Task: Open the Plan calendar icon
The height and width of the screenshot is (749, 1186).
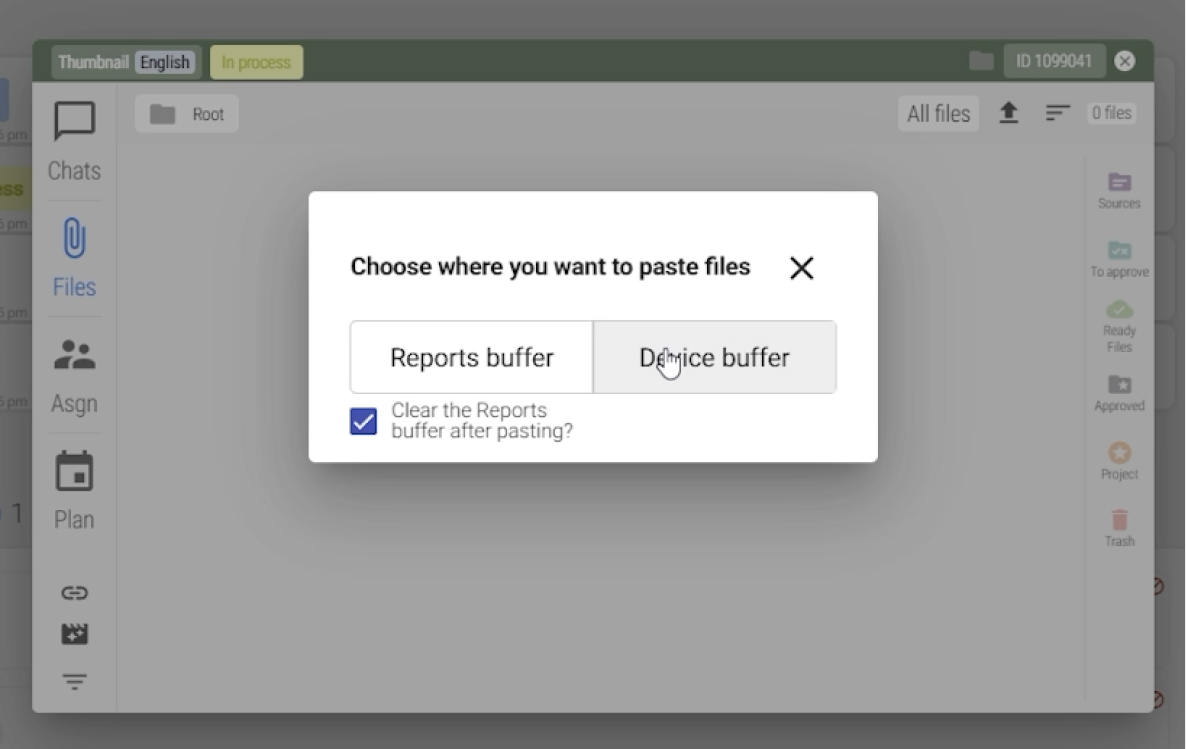Action: click(x=74, y=472)
